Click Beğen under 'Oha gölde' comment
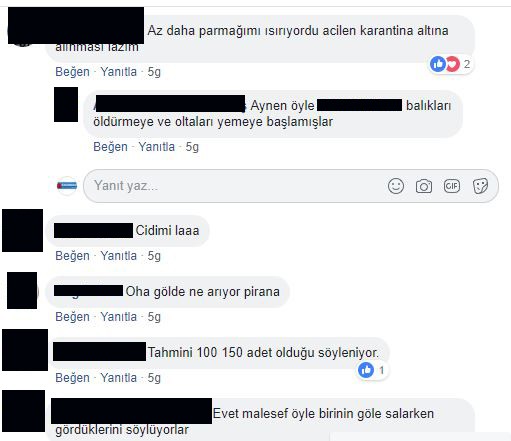 [72, 317]
